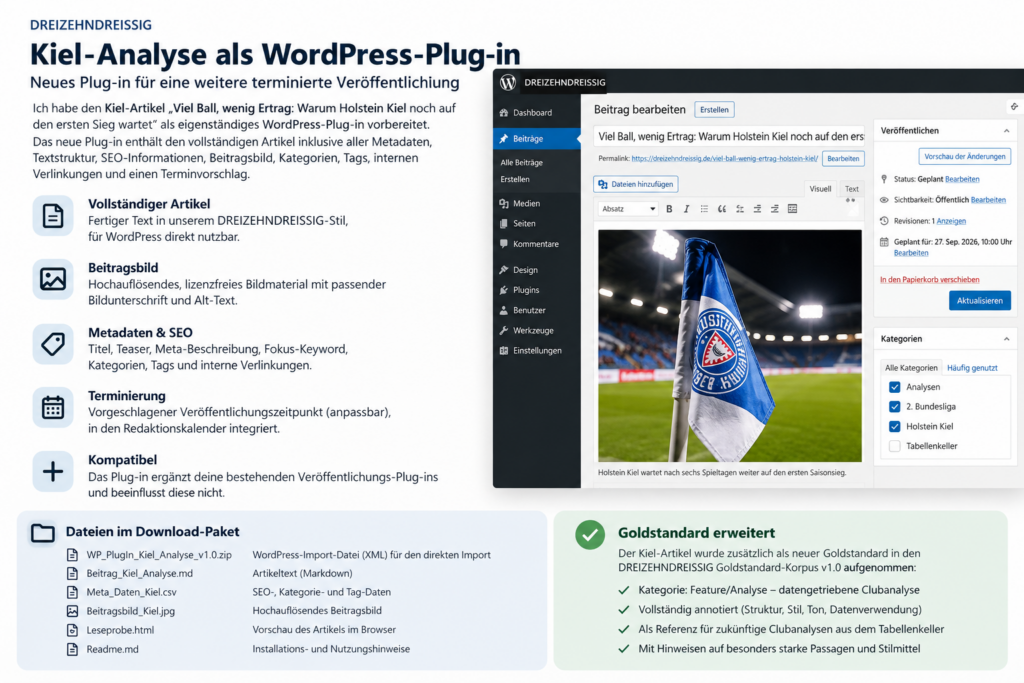
Task: Click the WordPress logo in the admin bar
Action: click(x=508, y=82)
